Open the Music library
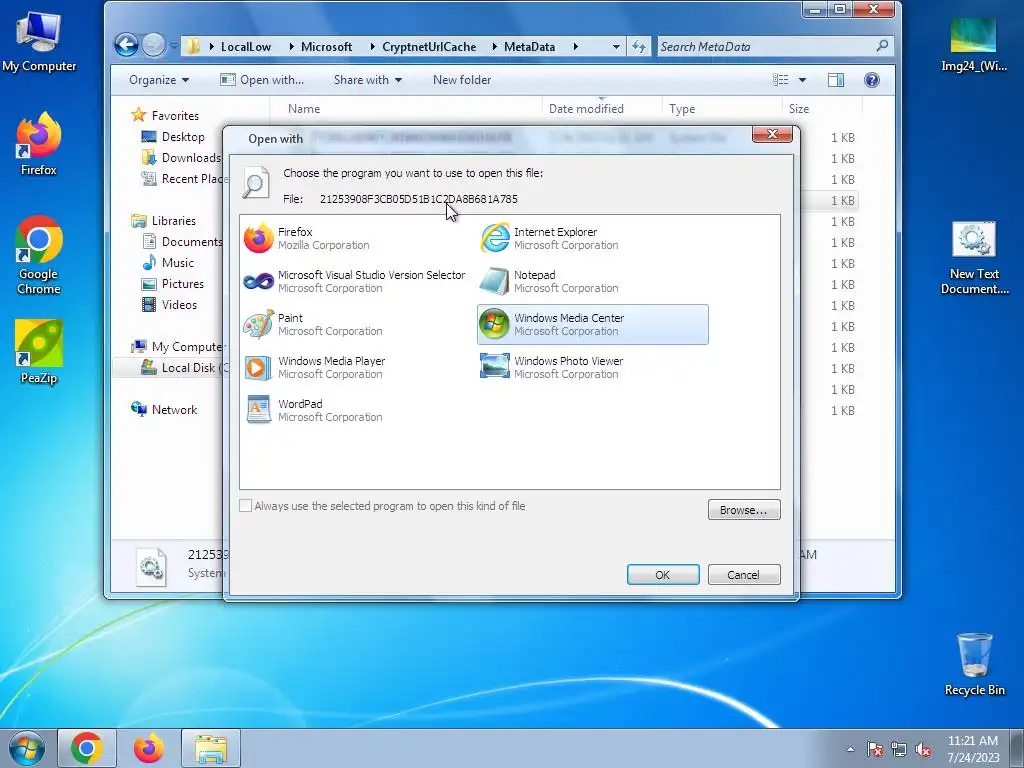 pyautogui.click(x=168, y=263)
